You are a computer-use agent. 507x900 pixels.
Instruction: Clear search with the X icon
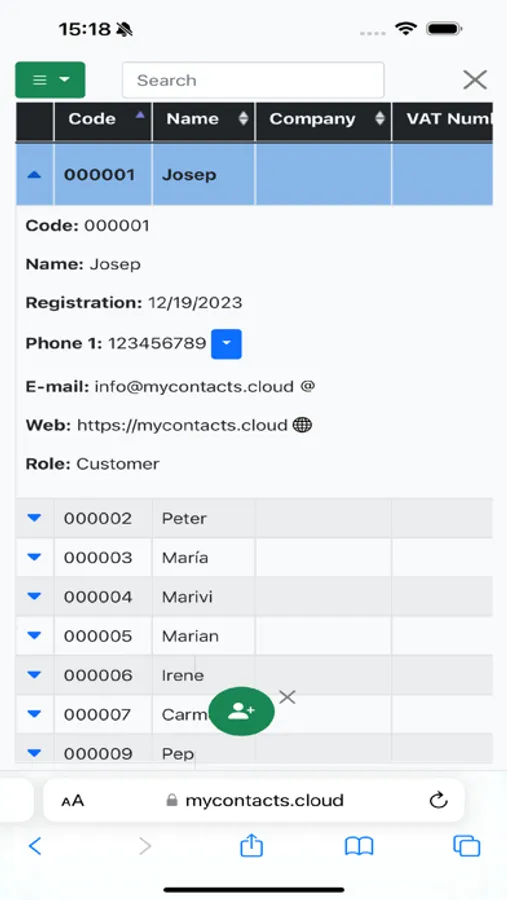click(x=475, y=80)
